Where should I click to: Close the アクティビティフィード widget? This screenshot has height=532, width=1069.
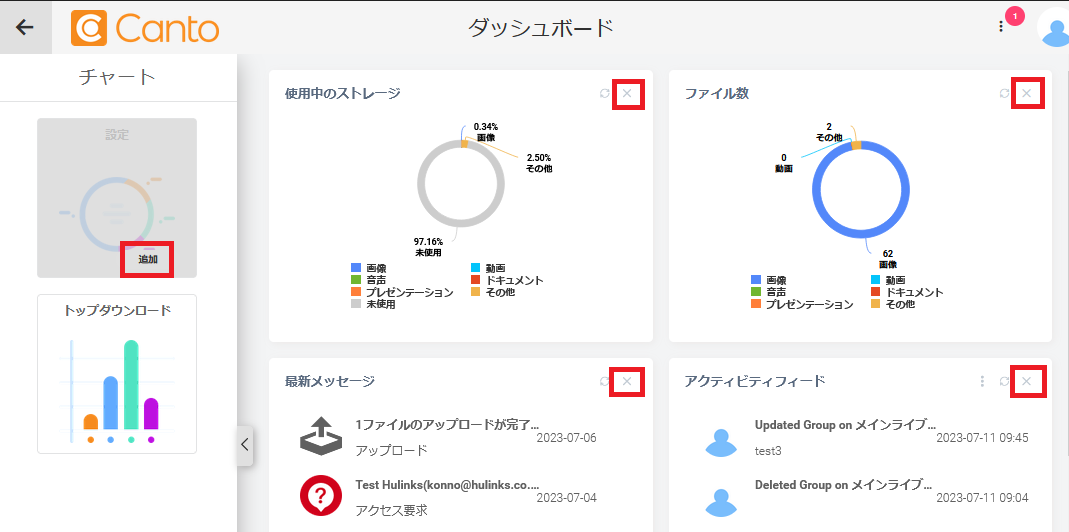point(1027,381)
